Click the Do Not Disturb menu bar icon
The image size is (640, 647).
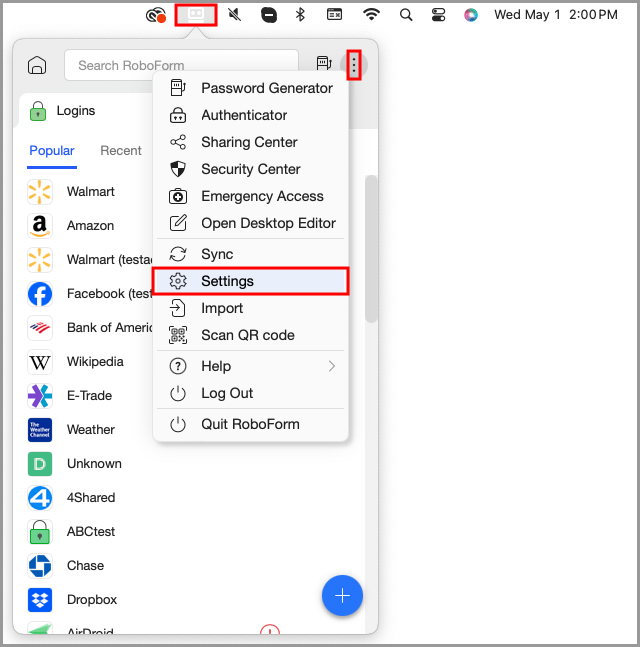pos(269,15)
